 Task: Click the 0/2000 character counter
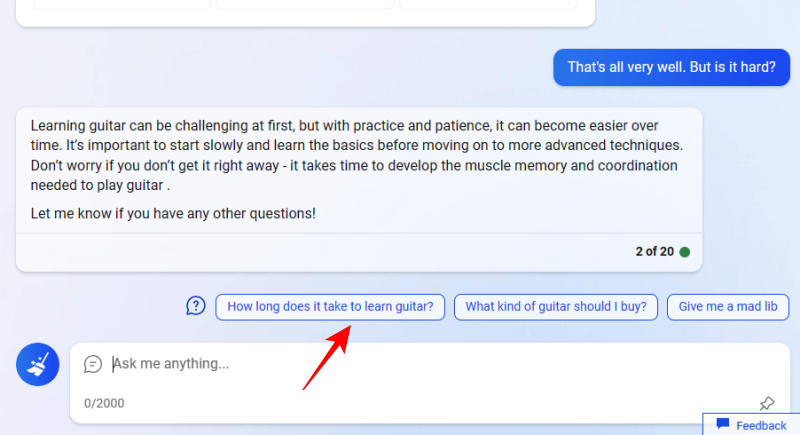click(104, 403)
